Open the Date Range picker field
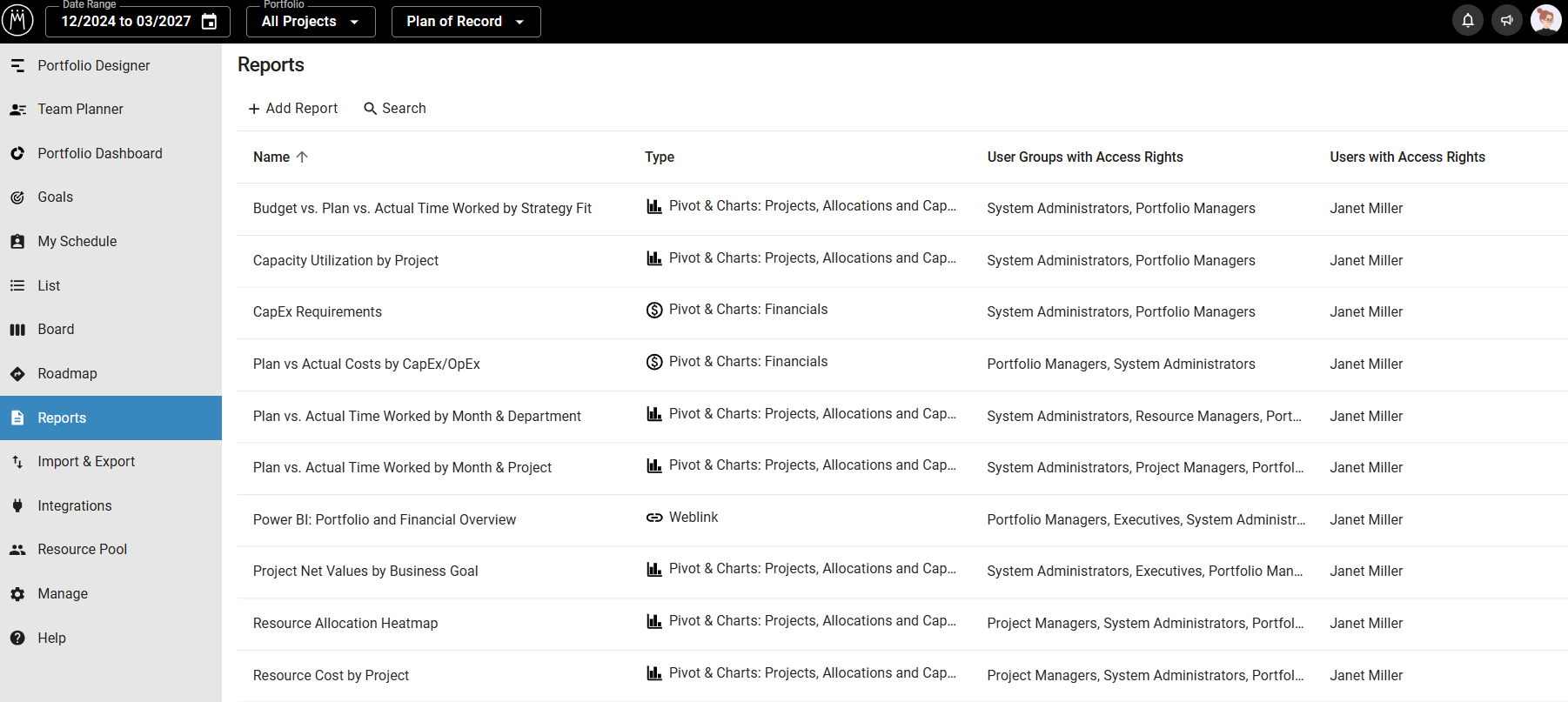The height and width of the screenshot is (702, 1568). (127, 22)
